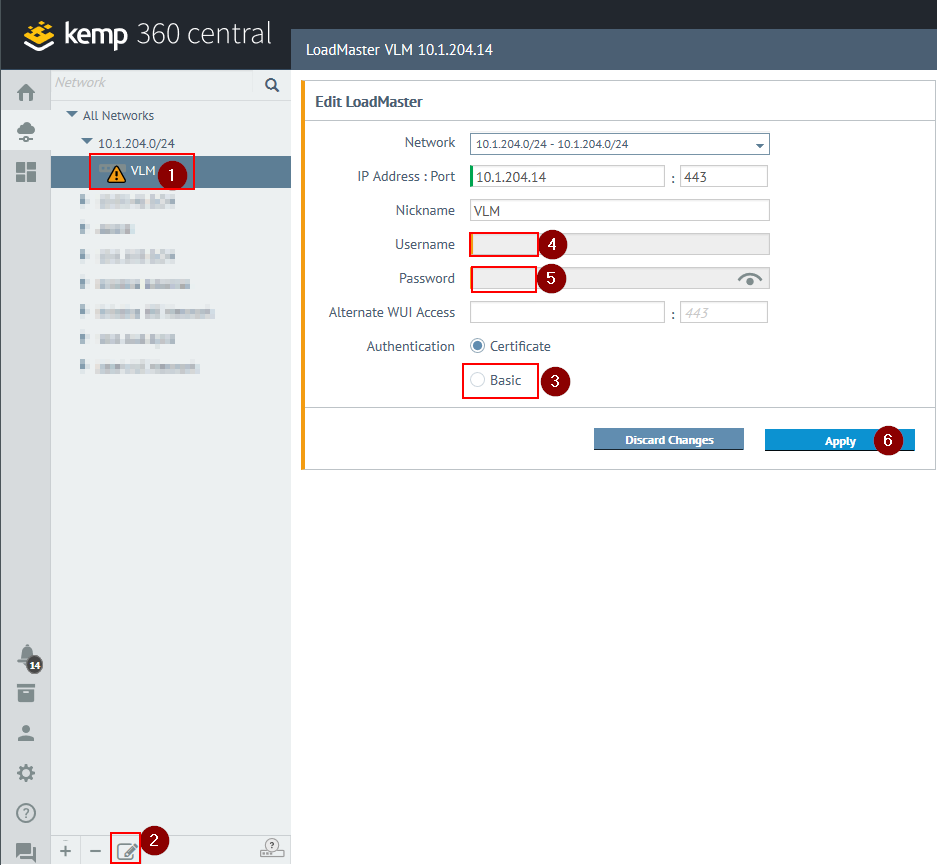
Task: Click the Username input field
Action: (x=620, y=244)
